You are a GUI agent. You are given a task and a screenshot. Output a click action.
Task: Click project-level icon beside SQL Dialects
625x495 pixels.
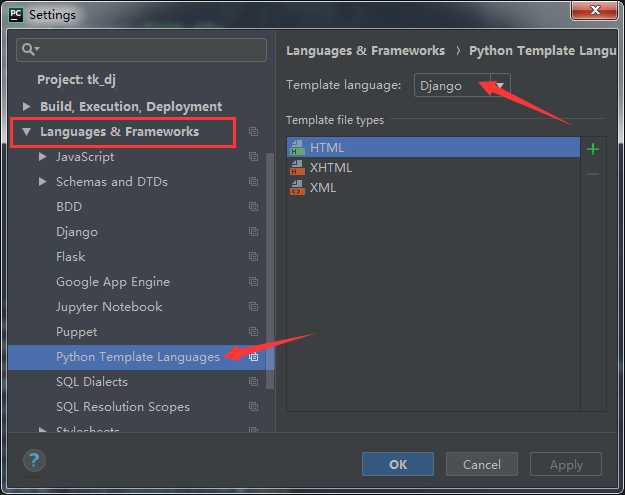254,381
